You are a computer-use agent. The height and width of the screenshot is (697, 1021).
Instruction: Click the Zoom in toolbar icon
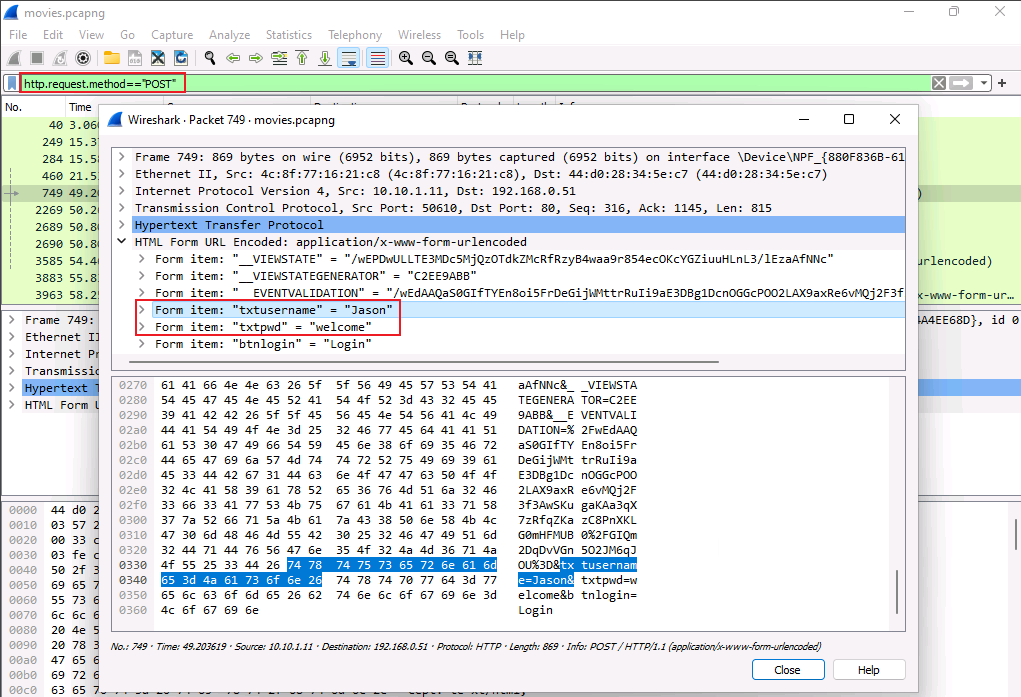406,58
